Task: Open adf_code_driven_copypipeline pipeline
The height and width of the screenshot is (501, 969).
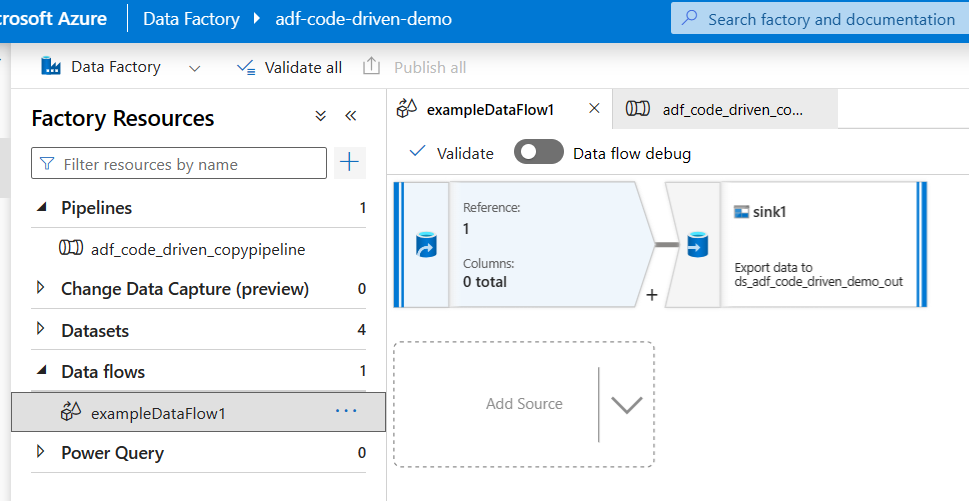Action: 198,249
